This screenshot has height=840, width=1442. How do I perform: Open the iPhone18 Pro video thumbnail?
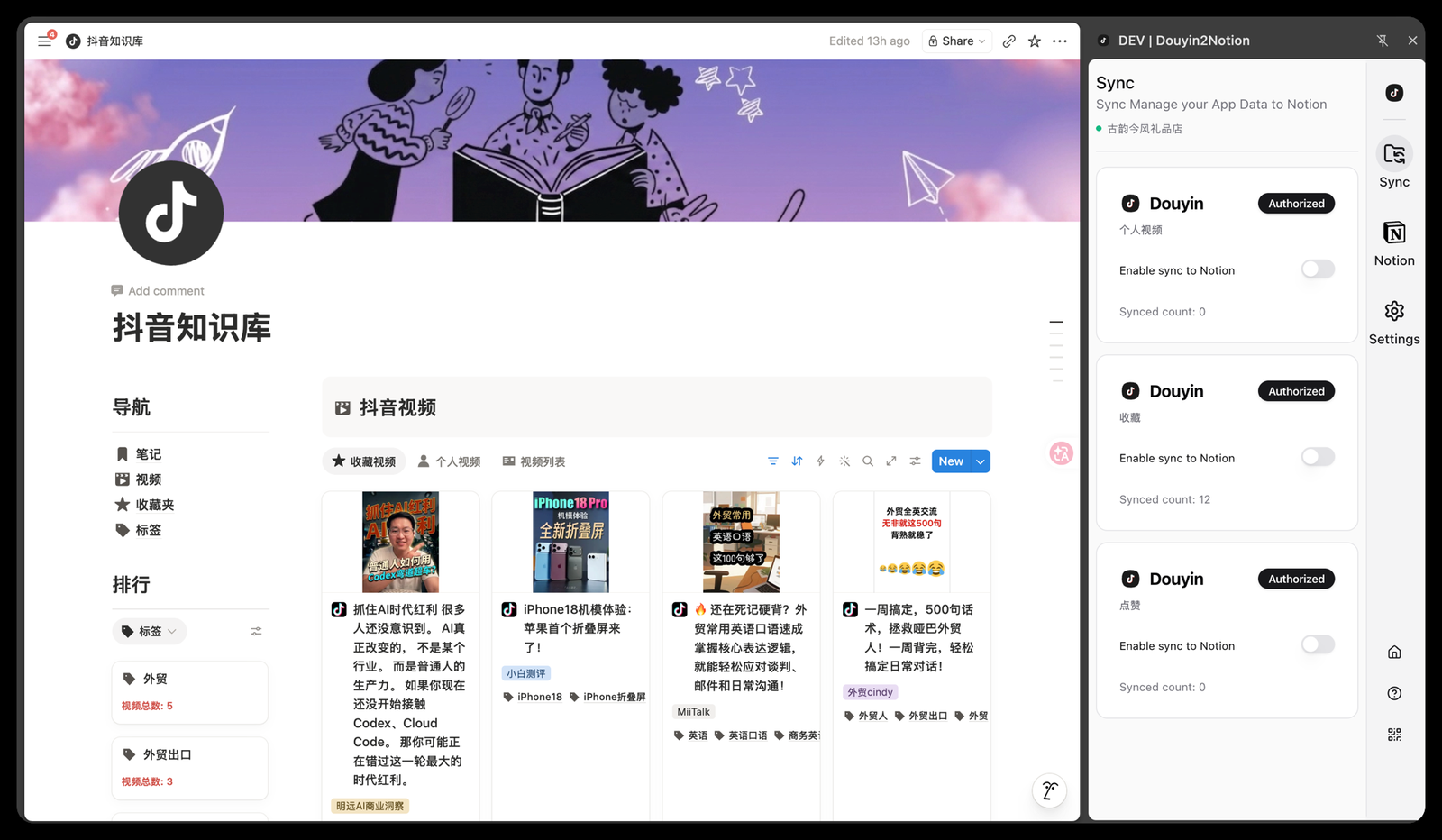(x=570, y=542)
